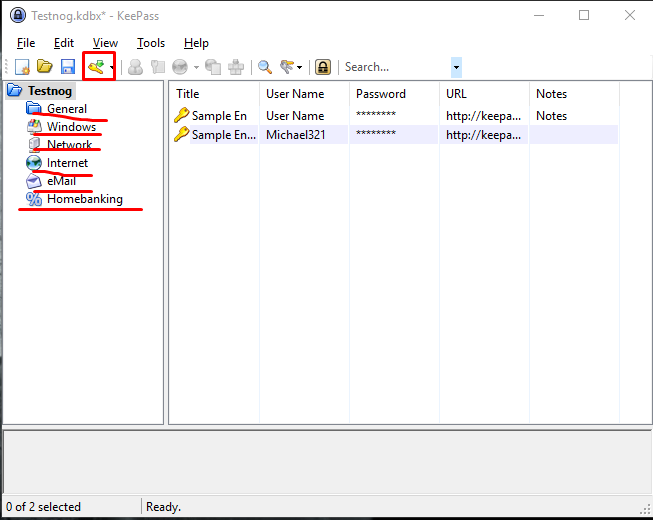653x520 pixels.
Task: Select the Sample En... entry with Michael321
Action: 224,135
